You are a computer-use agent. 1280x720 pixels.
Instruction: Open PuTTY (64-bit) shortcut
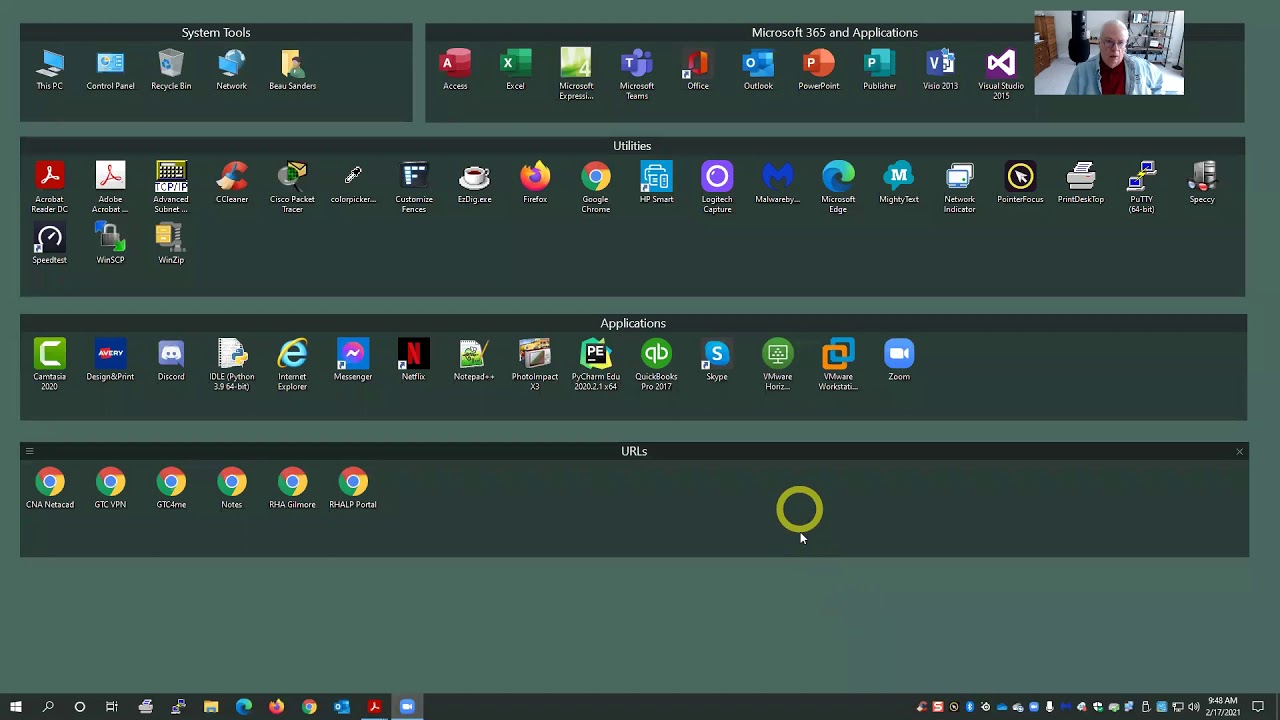tap(1141, 187)
